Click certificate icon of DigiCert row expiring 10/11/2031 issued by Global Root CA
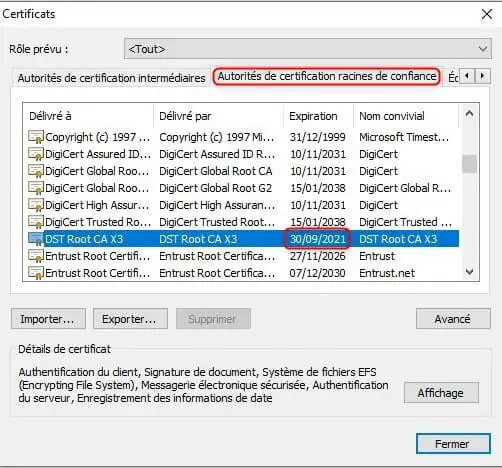 click(x=36, y=171)
